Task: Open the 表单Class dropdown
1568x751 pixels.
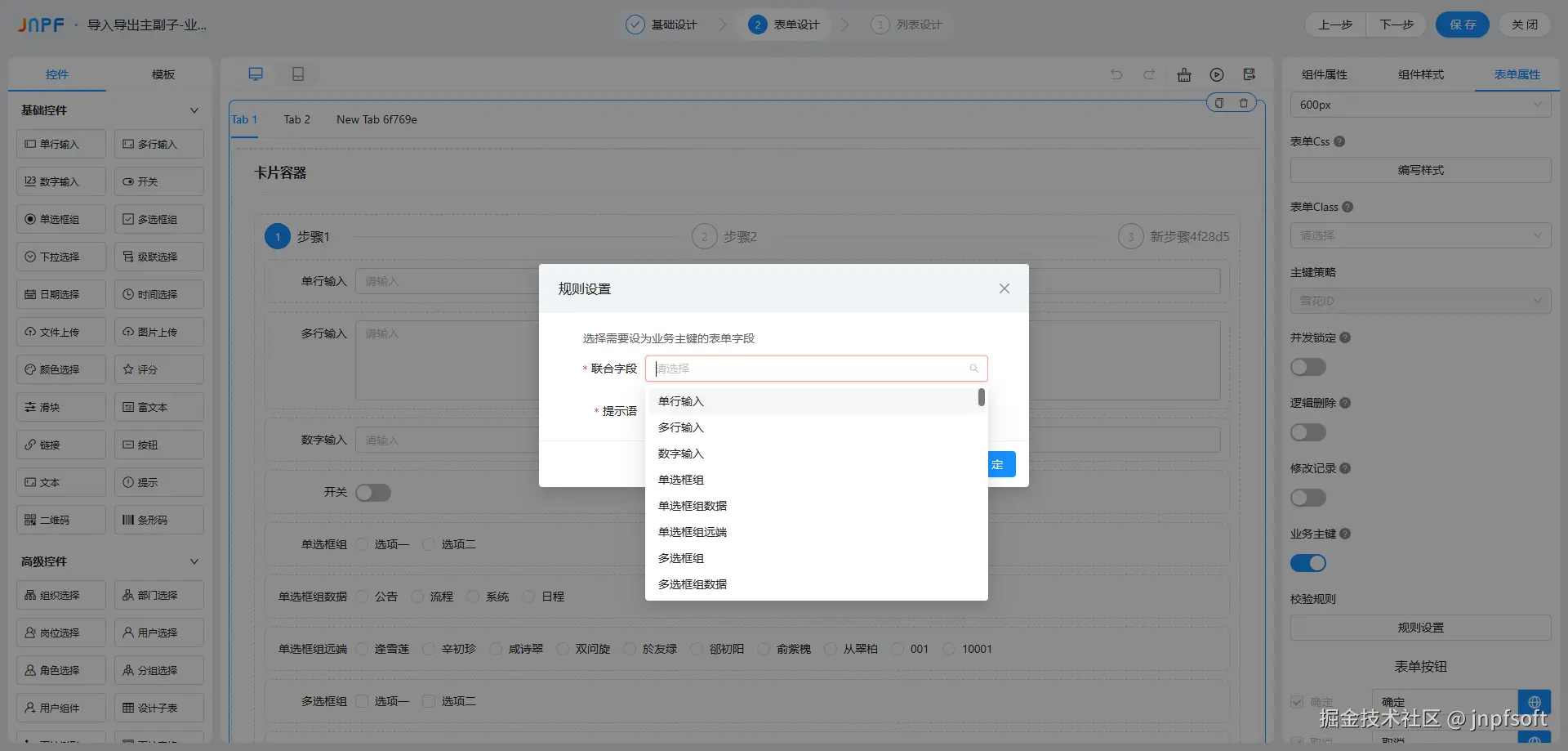Action: 1421,235
